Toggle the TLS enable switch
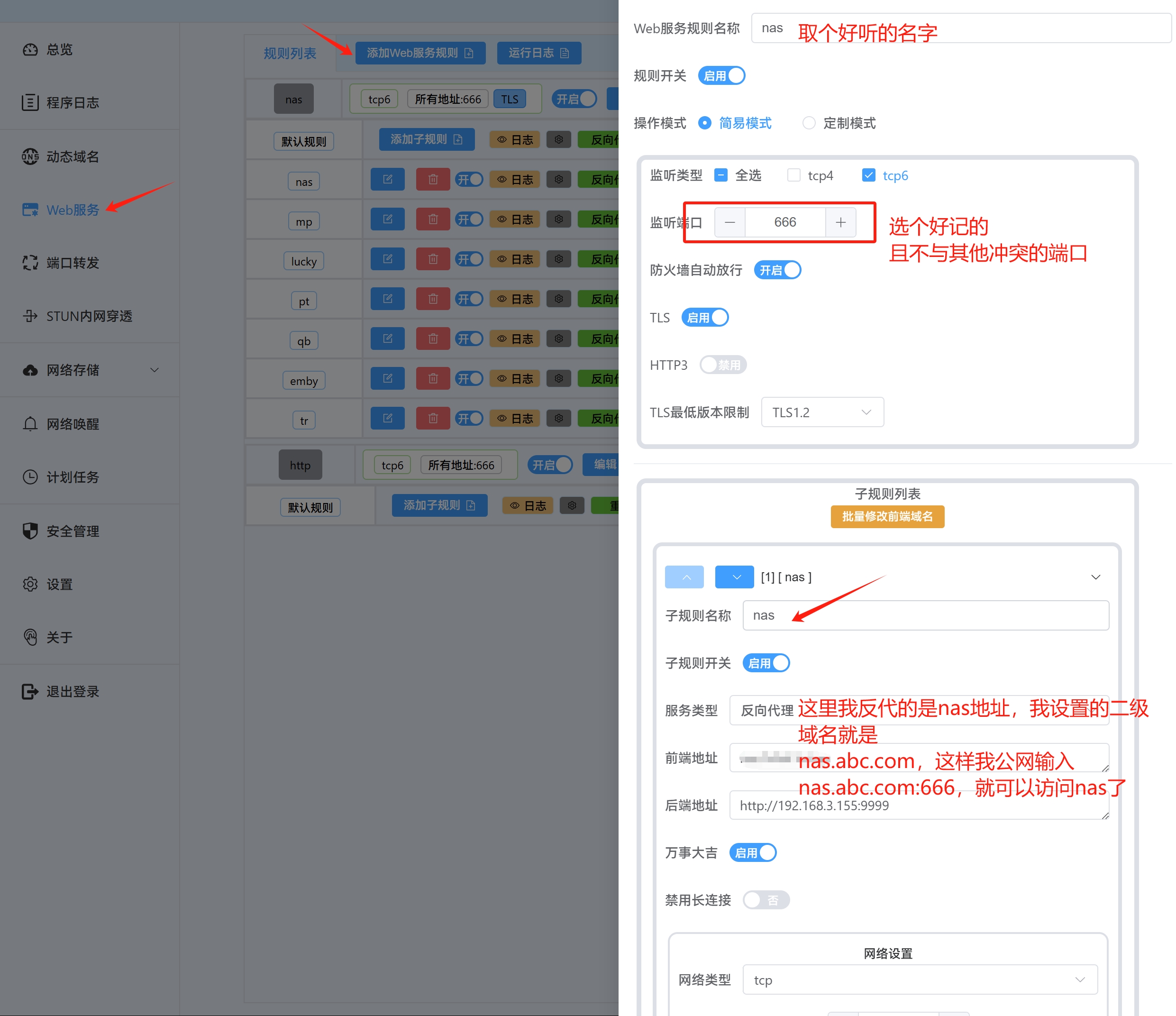The image size is (1176, 1016). coord(705,317)
